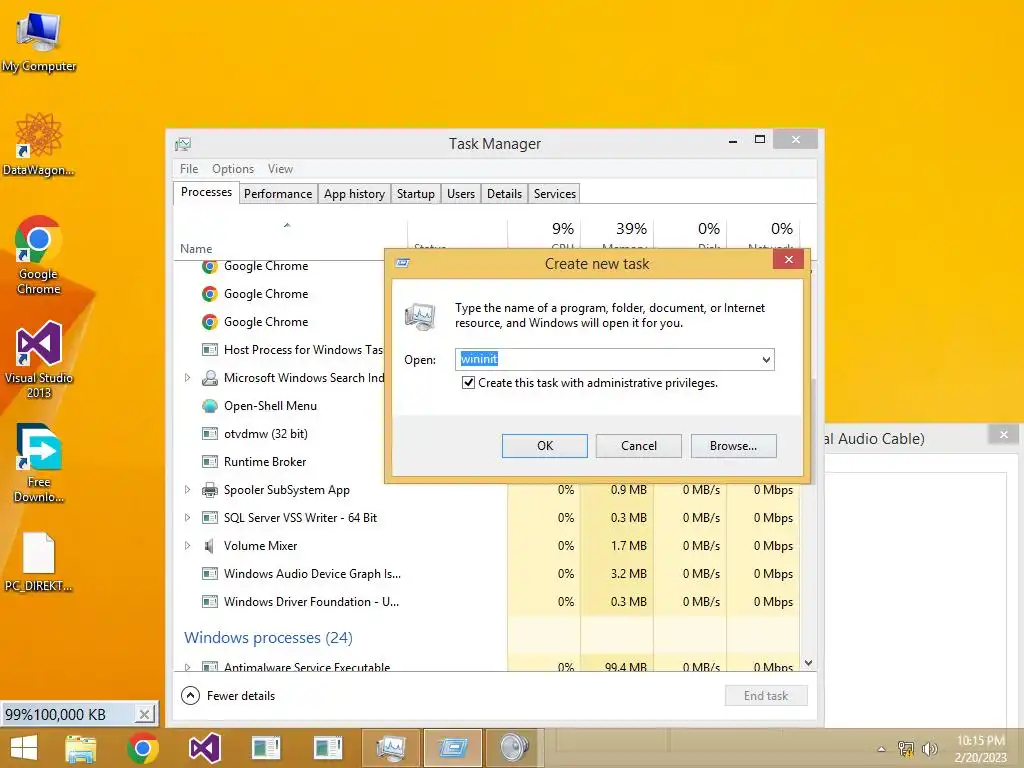
Task: Switch to the speaker app taskbar button
Action: tap(514, 748)
